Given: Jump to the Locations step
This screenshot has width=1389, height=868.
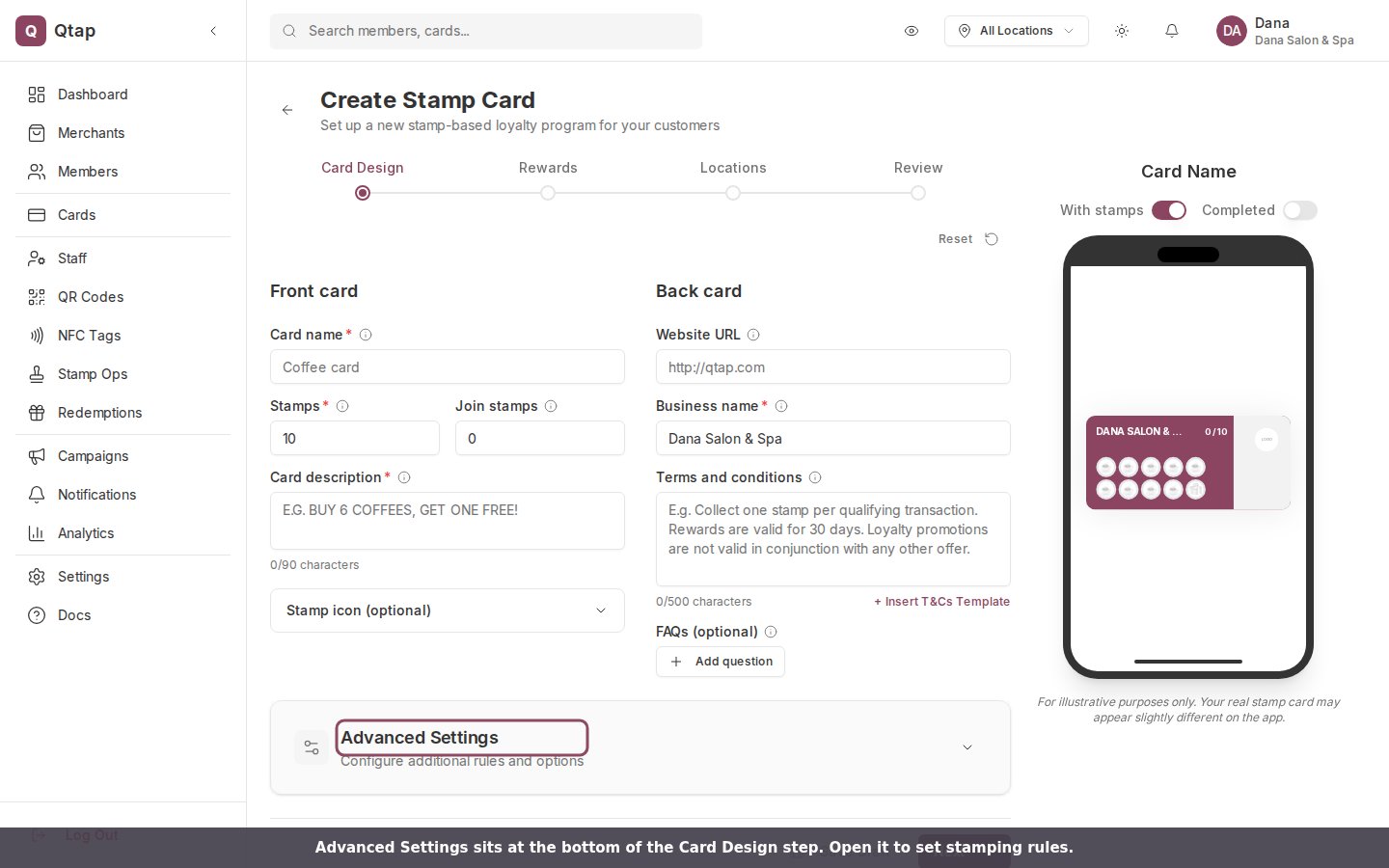Looking at the screenshot, I should pos(733,168).
